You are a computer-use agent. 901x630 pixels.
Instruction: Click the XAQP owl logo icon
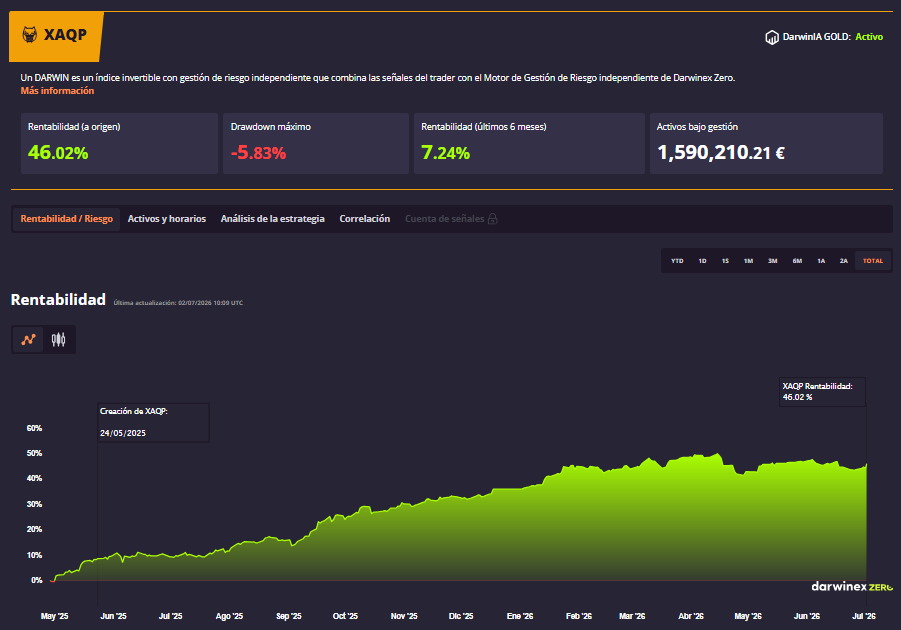29,35
